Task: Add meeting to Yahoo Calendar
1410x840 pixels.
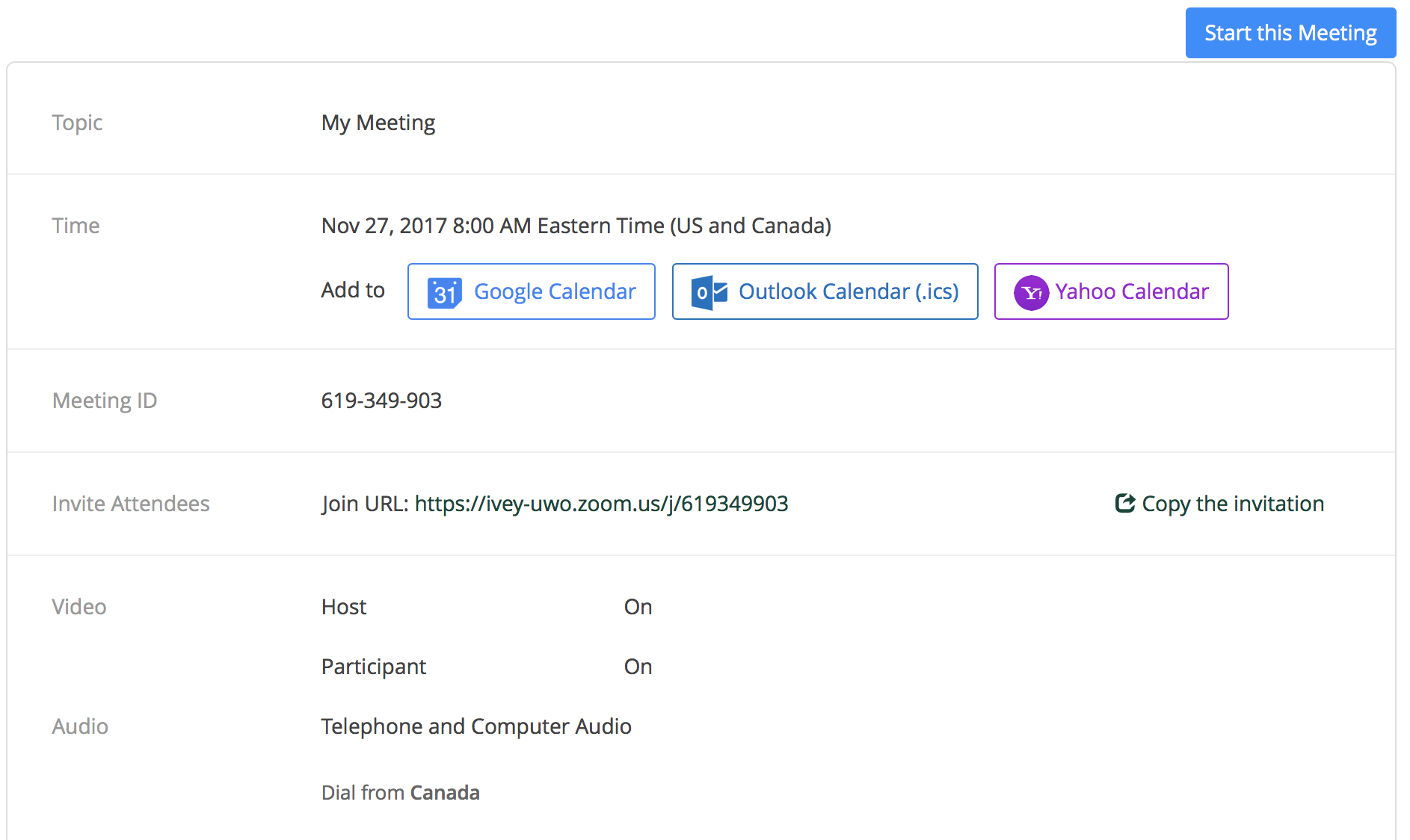Action: [x=1111, y=291]
